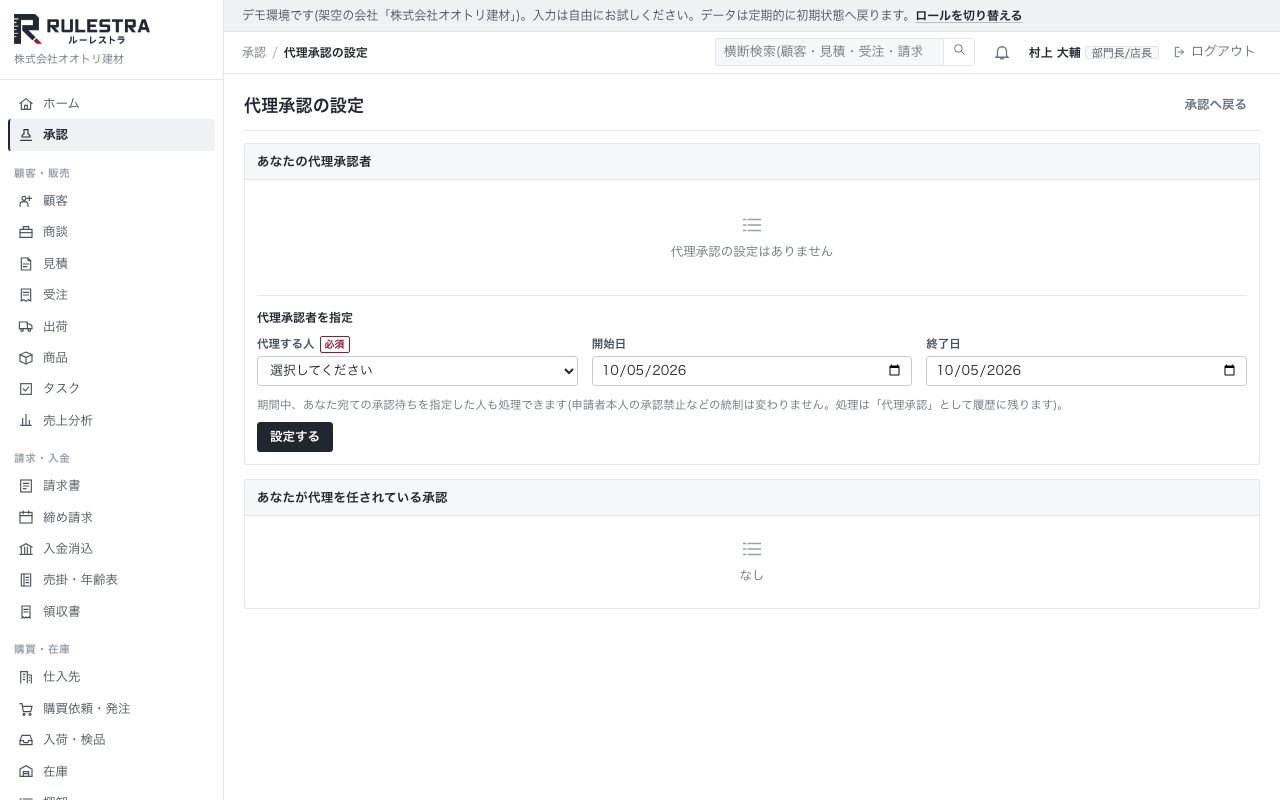Open calendar picker for 終了日

coord(1230,371)
